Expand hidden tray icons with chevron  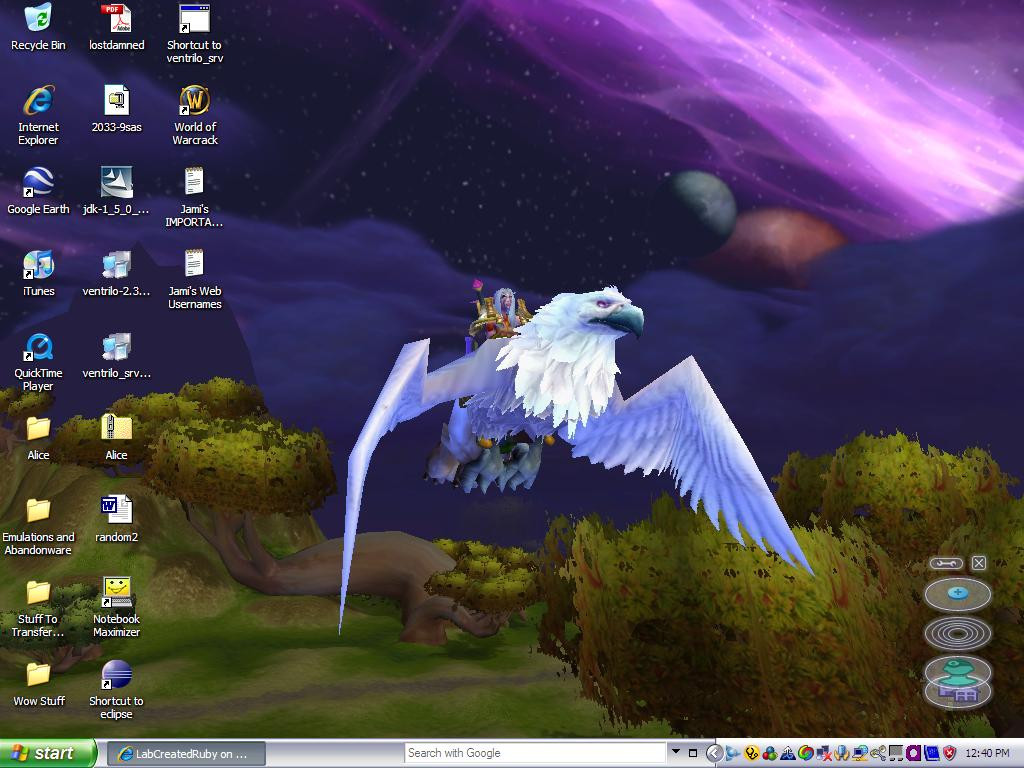pos(714,753)
